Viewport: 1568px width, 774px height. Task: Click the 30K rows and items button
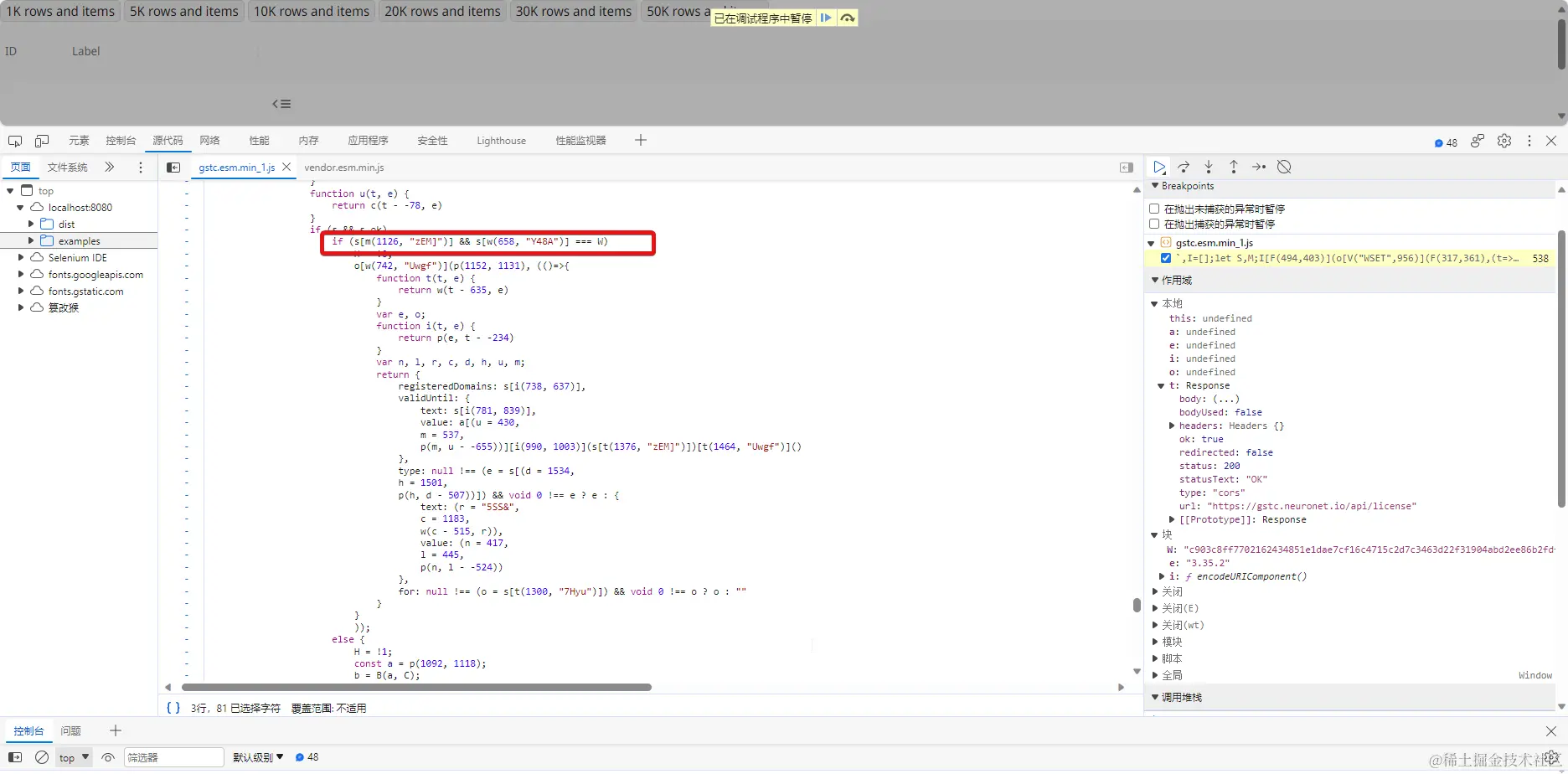[x=574, y=11]
